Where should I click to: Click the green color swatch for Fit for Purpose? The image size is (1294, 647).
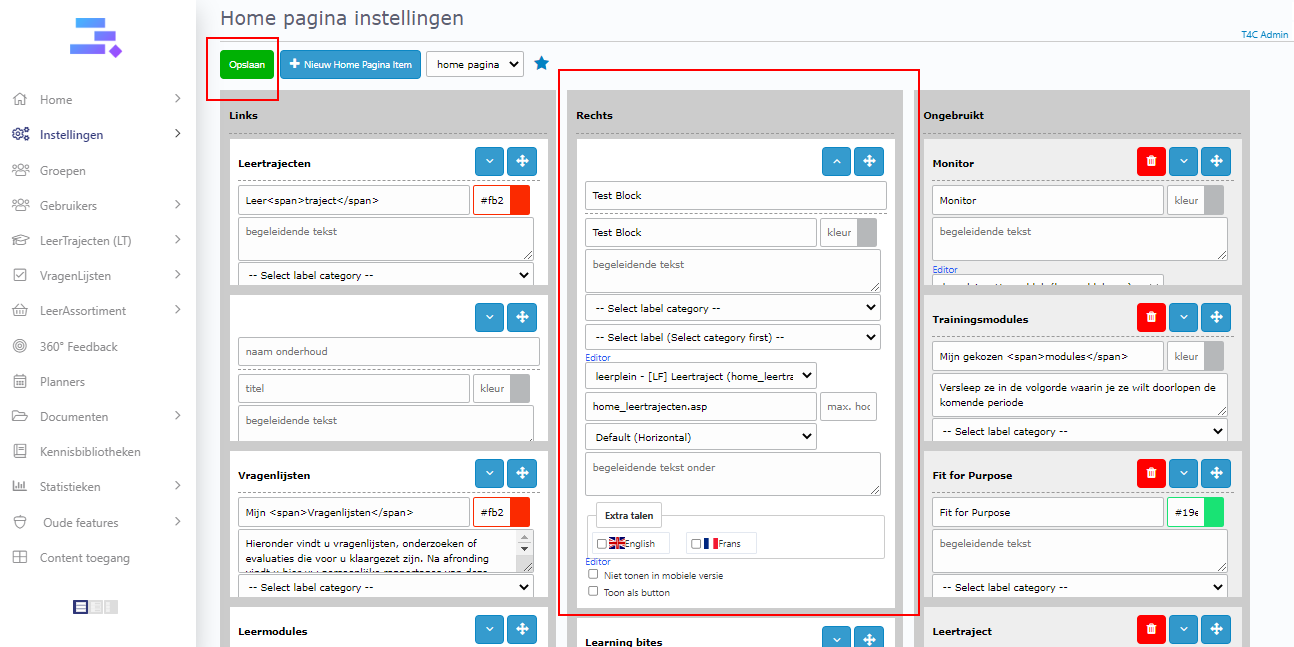[x=1215, y=512]
